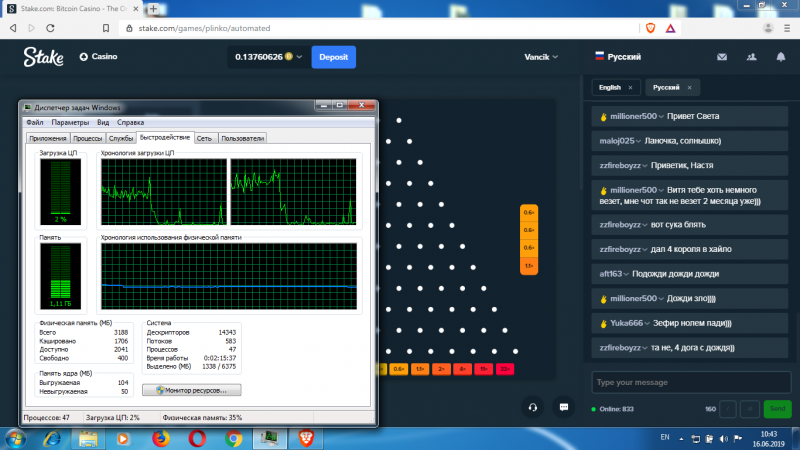Click Brave rewards triangle icon
Image resolution: width=800 pixels, height=450 pixels.
tap(670, 28)
